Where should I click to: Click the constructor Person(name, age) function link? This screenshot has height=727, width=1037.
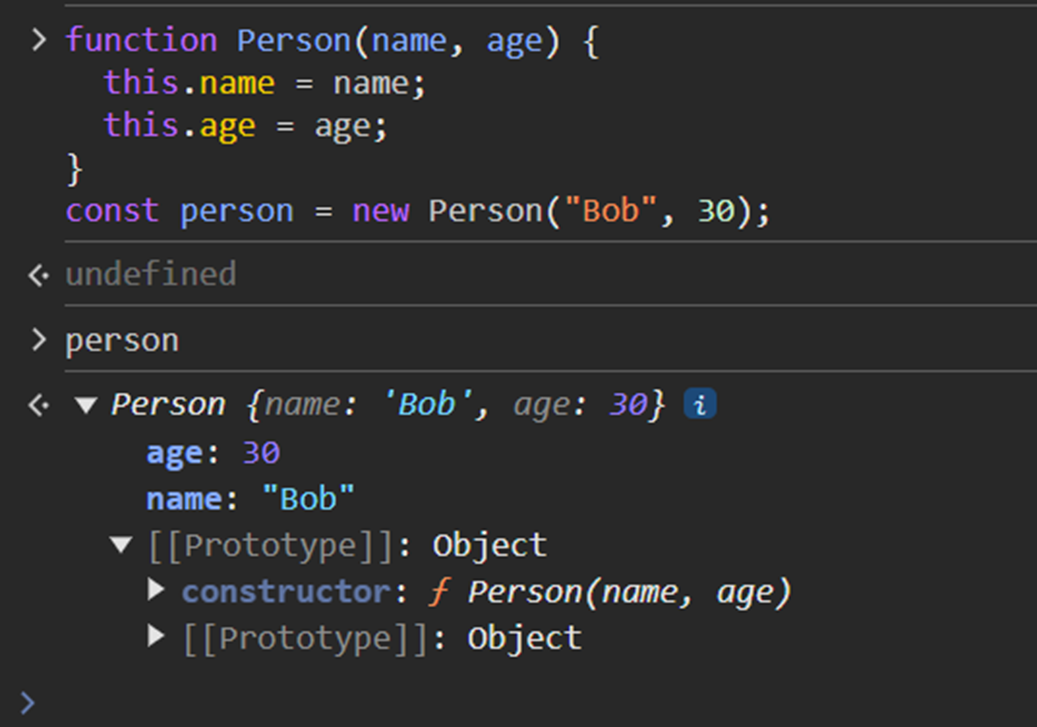tap(629, 592)
